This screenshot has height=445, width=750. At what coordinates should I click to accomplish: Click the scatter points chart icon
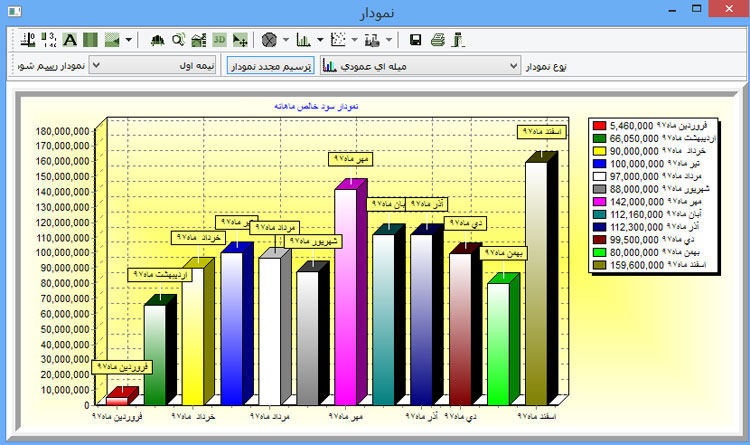click(x=338, y=40)
